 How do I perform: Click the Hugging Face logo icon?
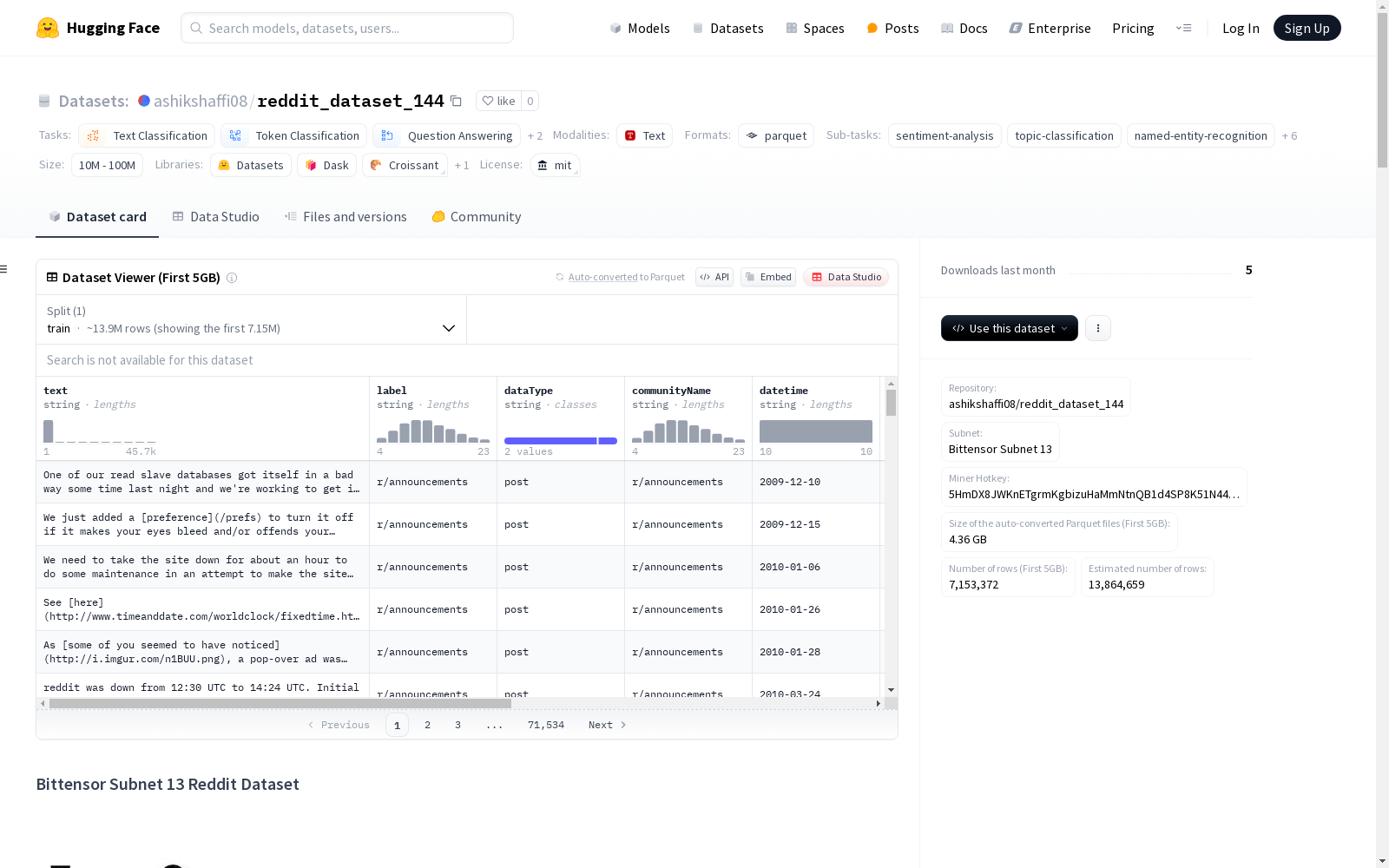point(48,28)
